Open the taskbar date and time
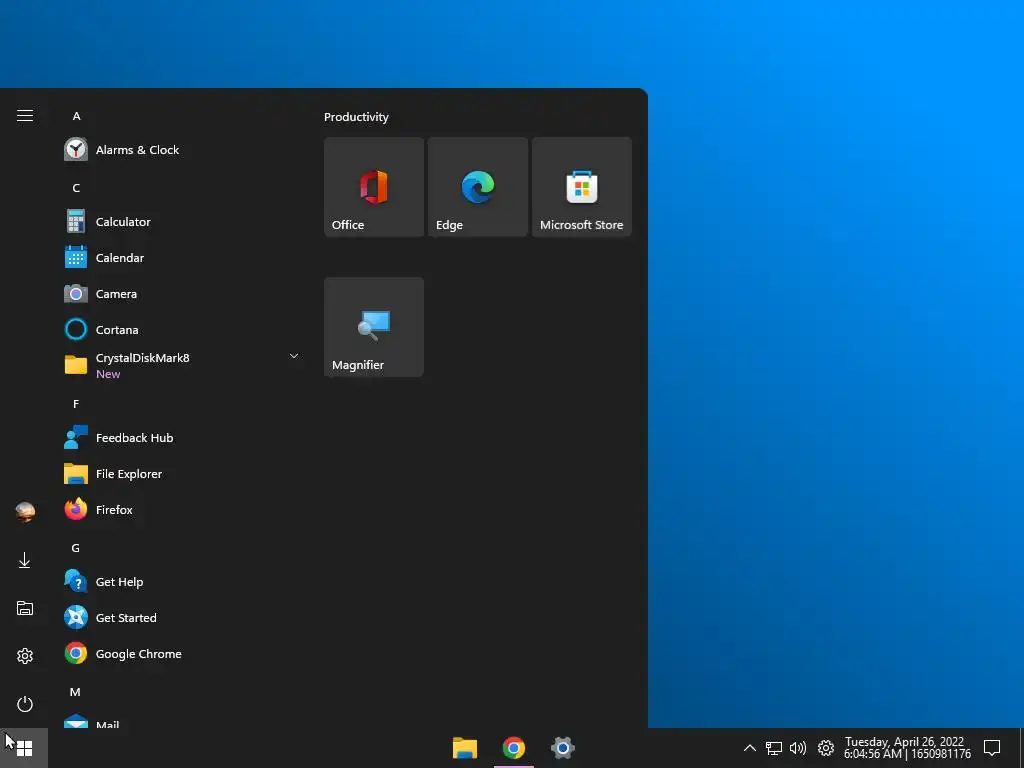 906,748
